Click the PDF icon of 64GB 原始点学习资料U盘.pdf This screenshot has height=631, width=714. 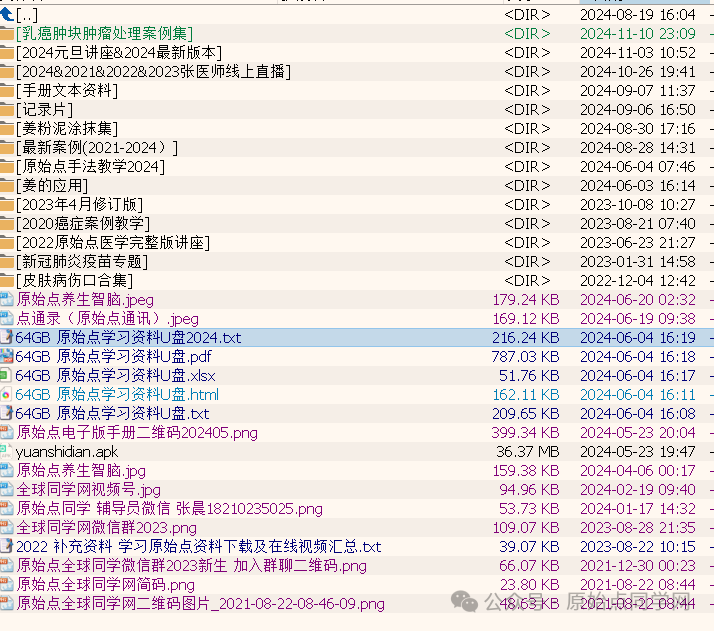coord(7,357)
